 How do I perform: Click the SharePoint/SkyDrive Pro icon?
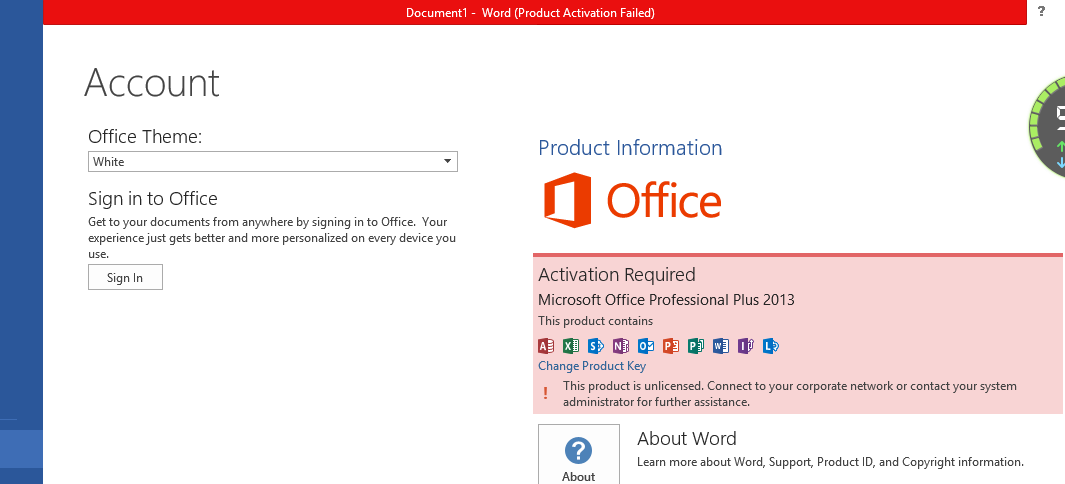coord(596,346)
